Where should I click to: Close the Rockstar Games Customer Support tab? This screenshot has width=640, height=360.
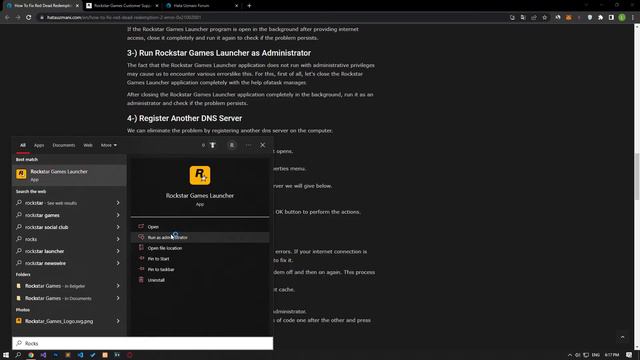[x=157, y=6]
